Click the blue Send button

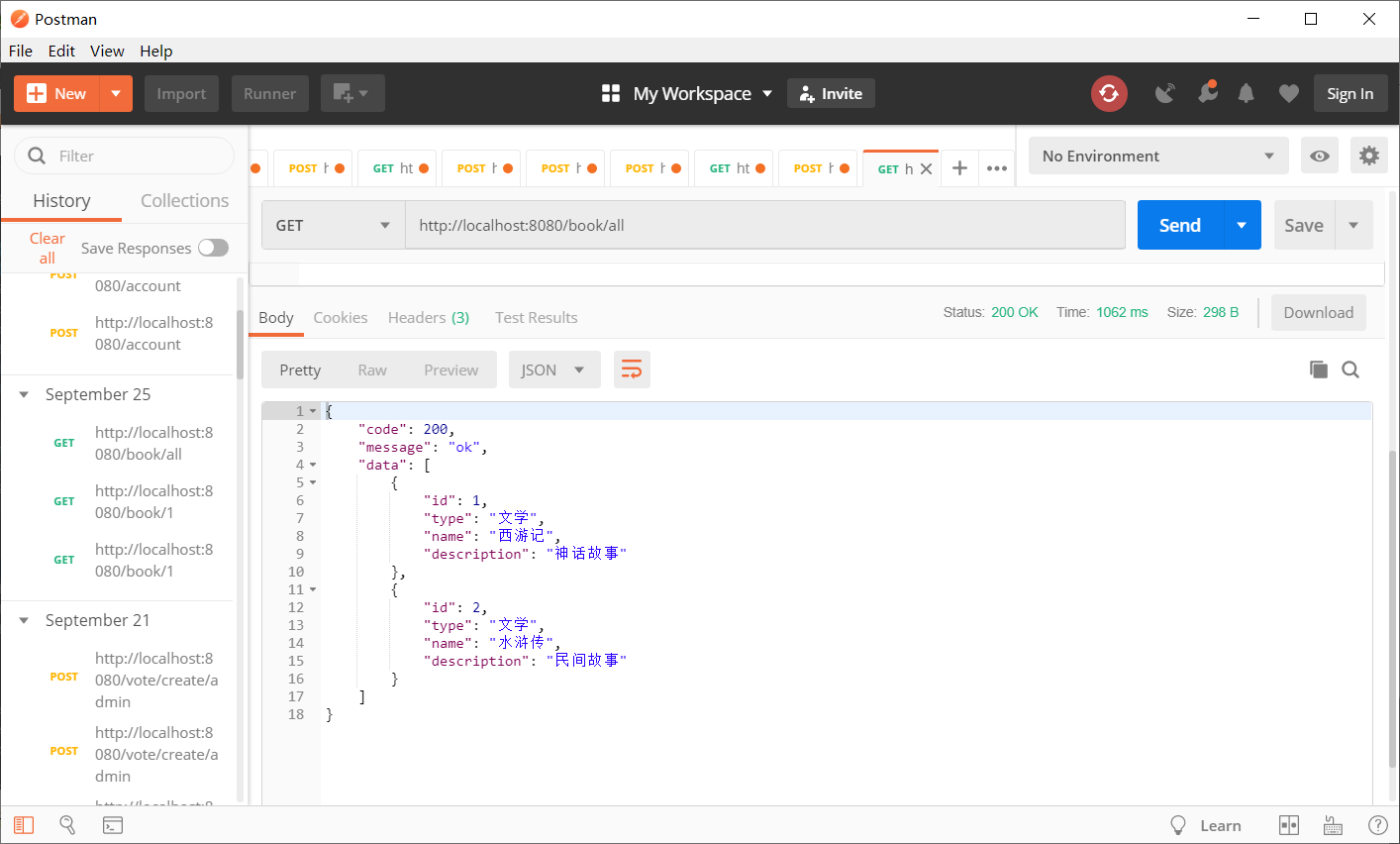1180,225
